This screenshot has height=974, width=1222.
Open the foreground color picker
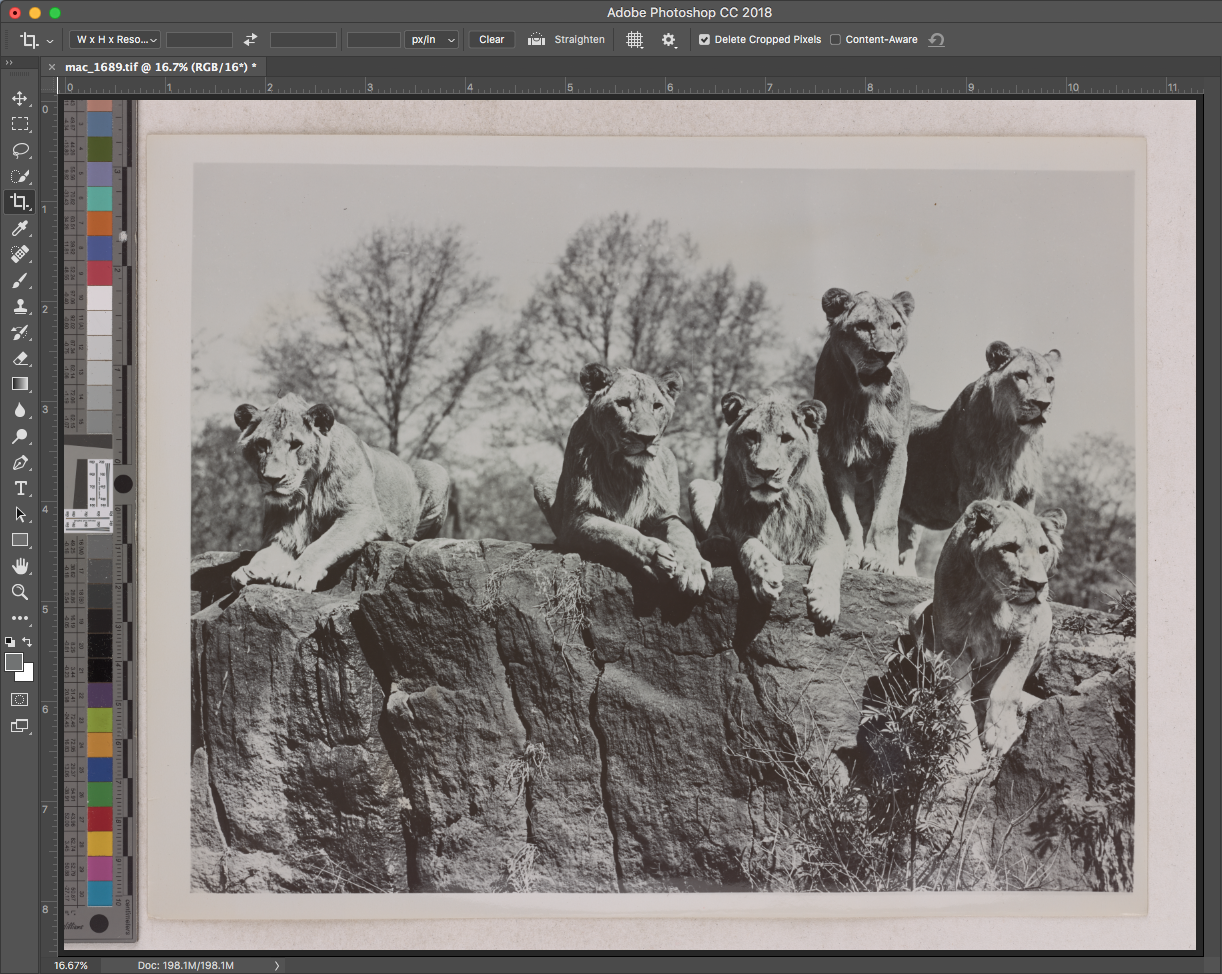click(x=13, y=662)
